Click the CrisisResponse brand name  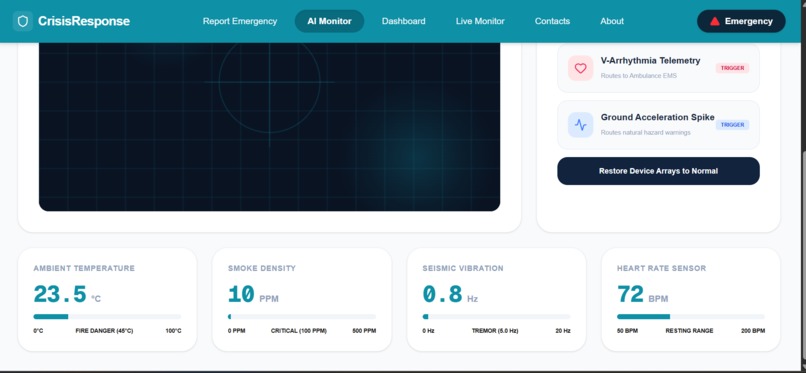(84, 21)
